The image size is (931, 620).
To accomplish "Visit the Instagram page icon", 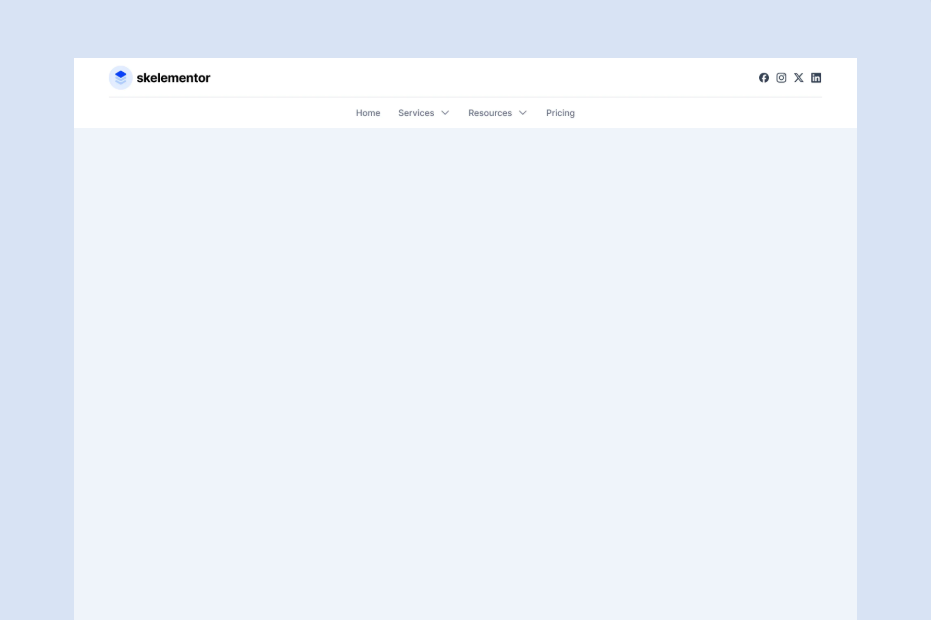I will 781,78.
